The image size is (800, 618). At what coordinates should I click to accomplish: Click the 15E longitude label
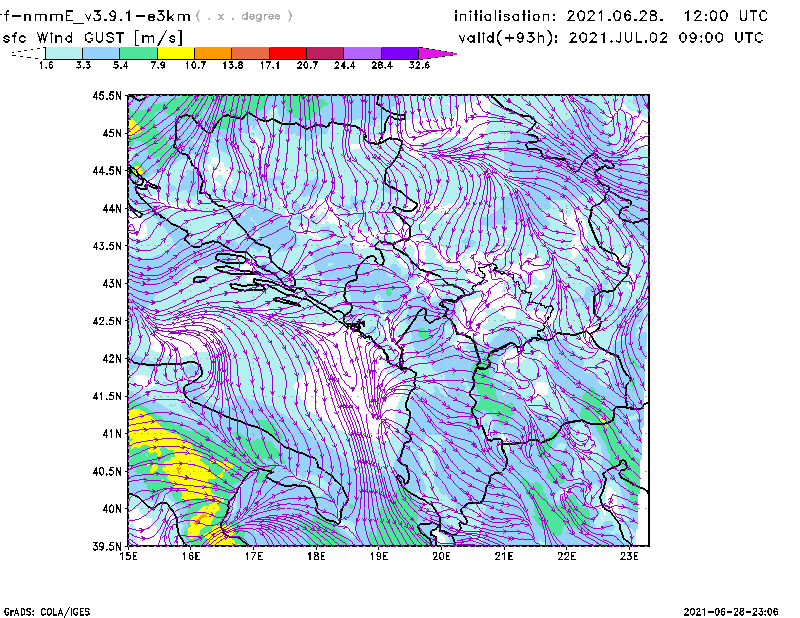point(128,556)
